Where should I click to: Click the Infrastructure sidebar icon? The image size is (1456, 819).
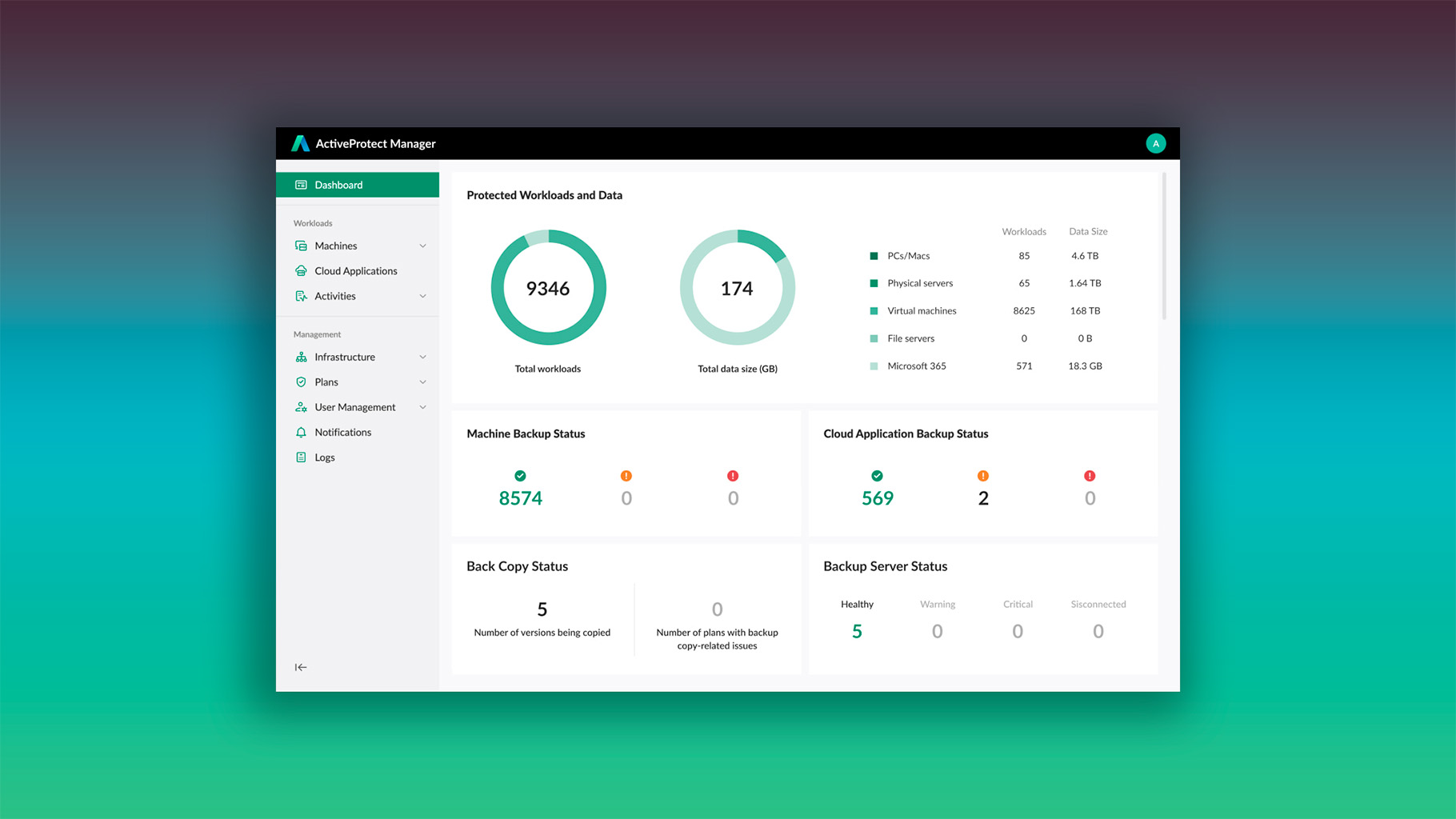click(x=301, y=357)
